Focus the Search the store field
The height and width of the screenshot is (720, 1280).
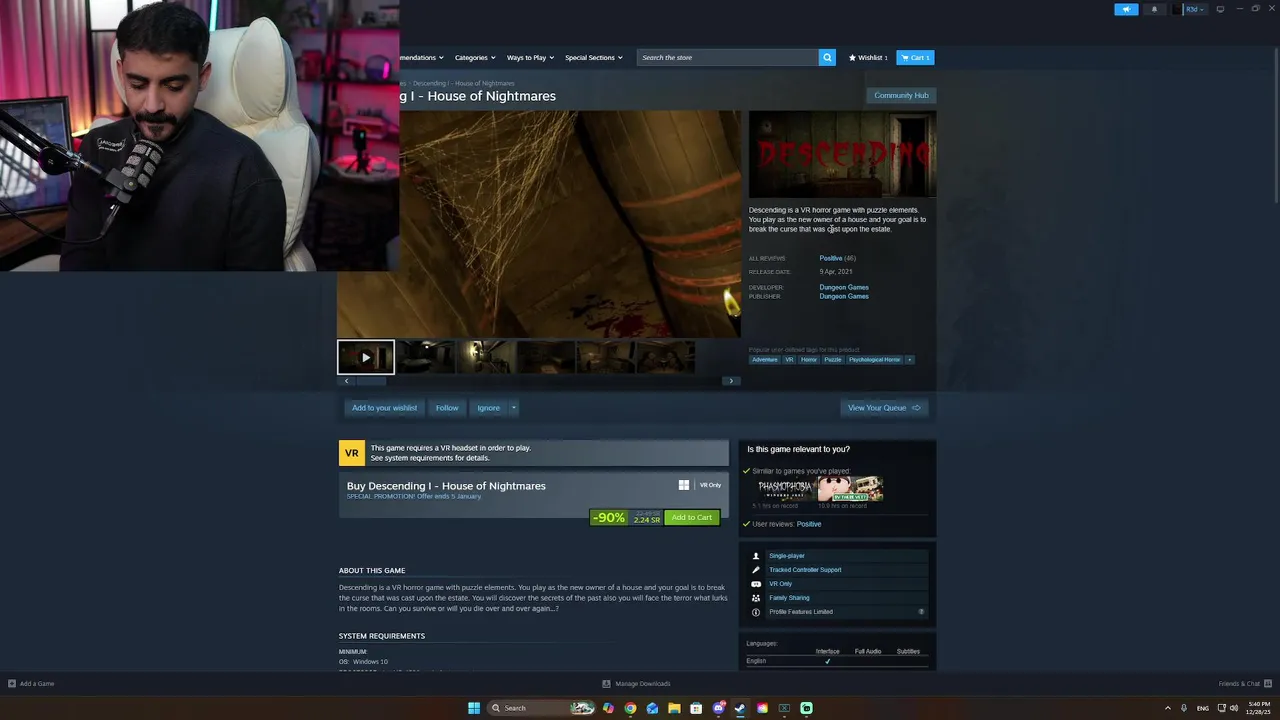(x=728, y=57)
